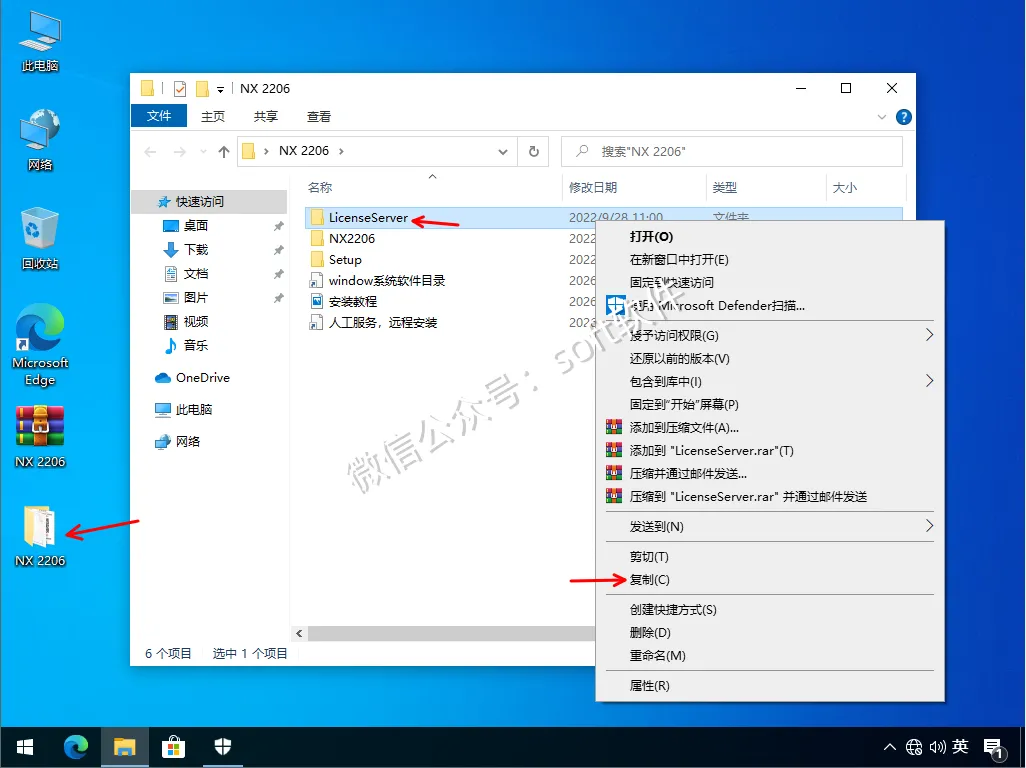This screenshot has height=768, width=1026.
Task: Click the horizontal scrollbar left arrow
Action: coord(299,633)
